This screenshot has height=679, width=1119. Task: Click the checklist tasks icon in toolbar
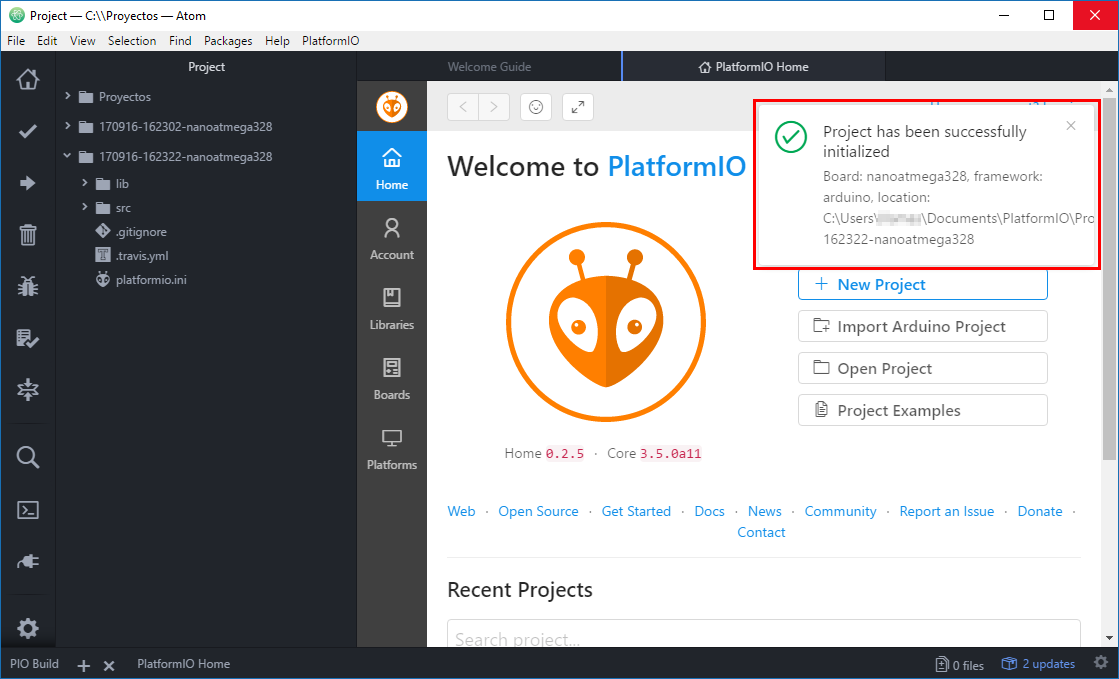(28, 338)
